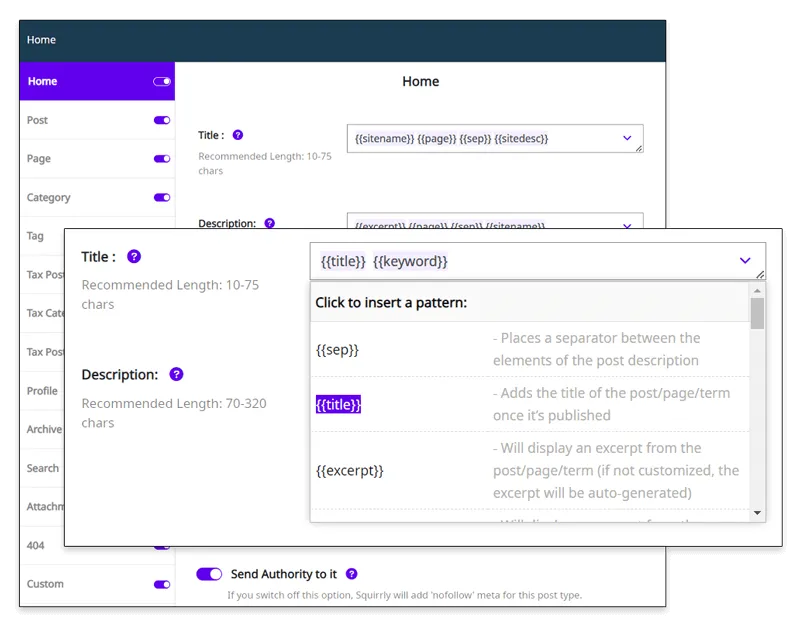Toggle the Custom switch in sidebar
Image resolution: width=800 pixels, height=630 pixels.
point(161,584)
